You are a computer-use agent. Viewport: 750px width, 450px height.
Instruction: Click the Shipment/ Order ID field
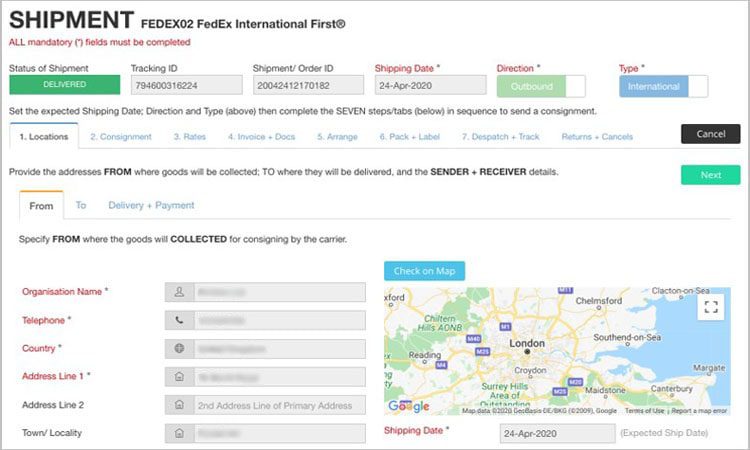[309, 86]
